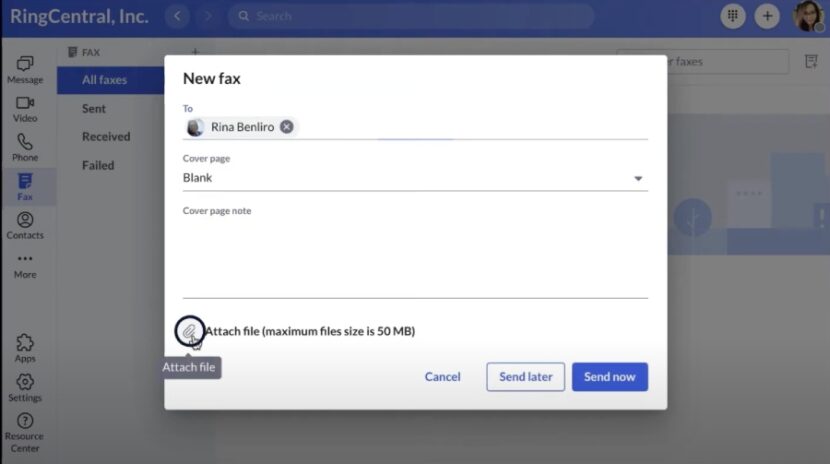Click the Send later button
The image size is (830, 464).
pyautogui.click(x=525, y=377)
